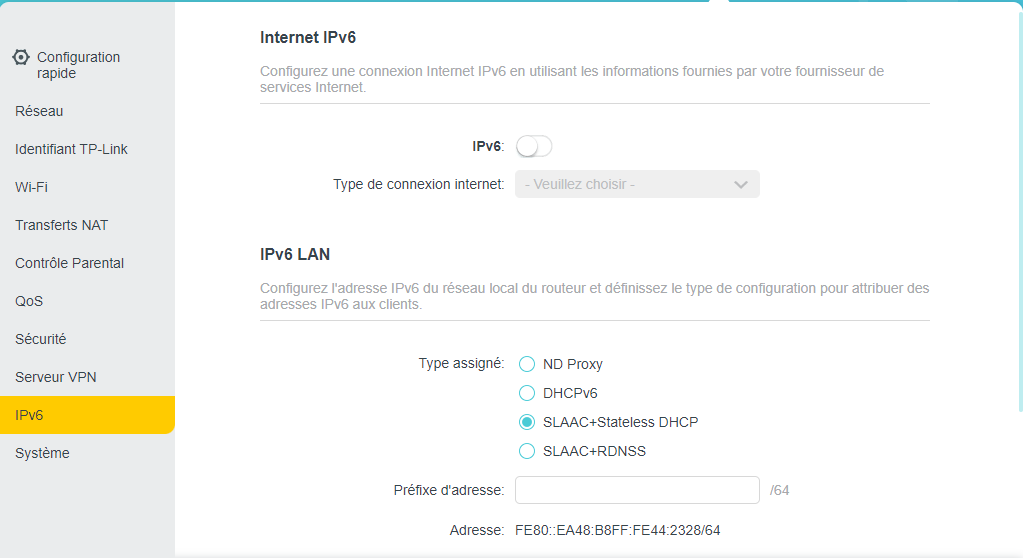Click the dropdown chevron arrow
The image size is (1023, 558).
coord(741,185)
